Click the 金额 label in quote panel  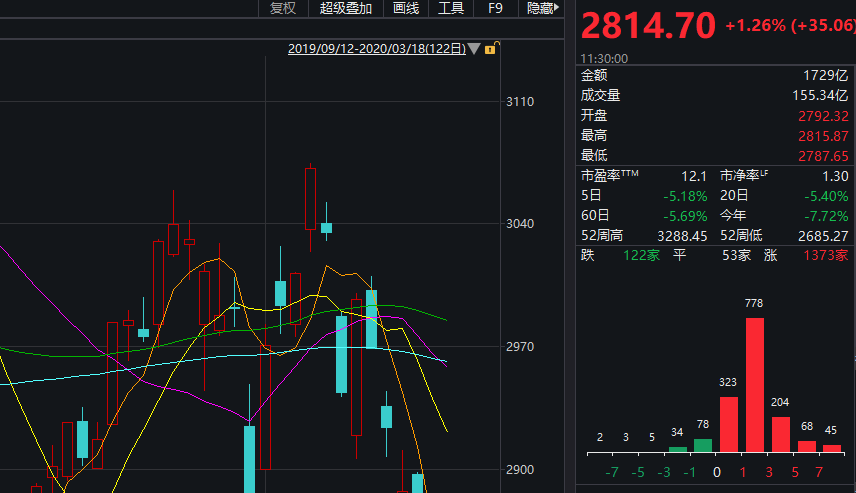click(x=594, y=75)
